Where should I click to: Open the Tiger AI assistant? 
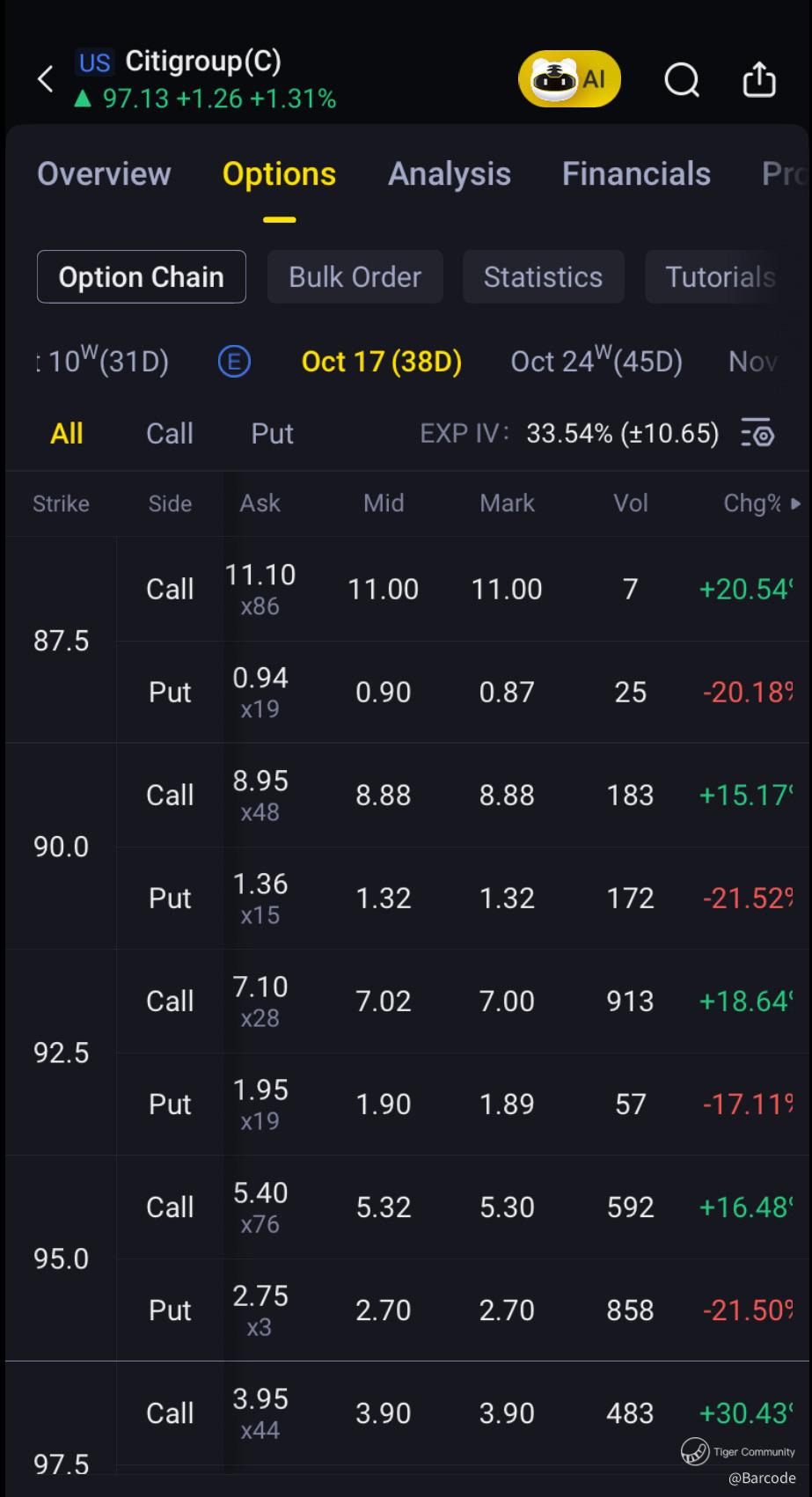(x=569, y=80)
